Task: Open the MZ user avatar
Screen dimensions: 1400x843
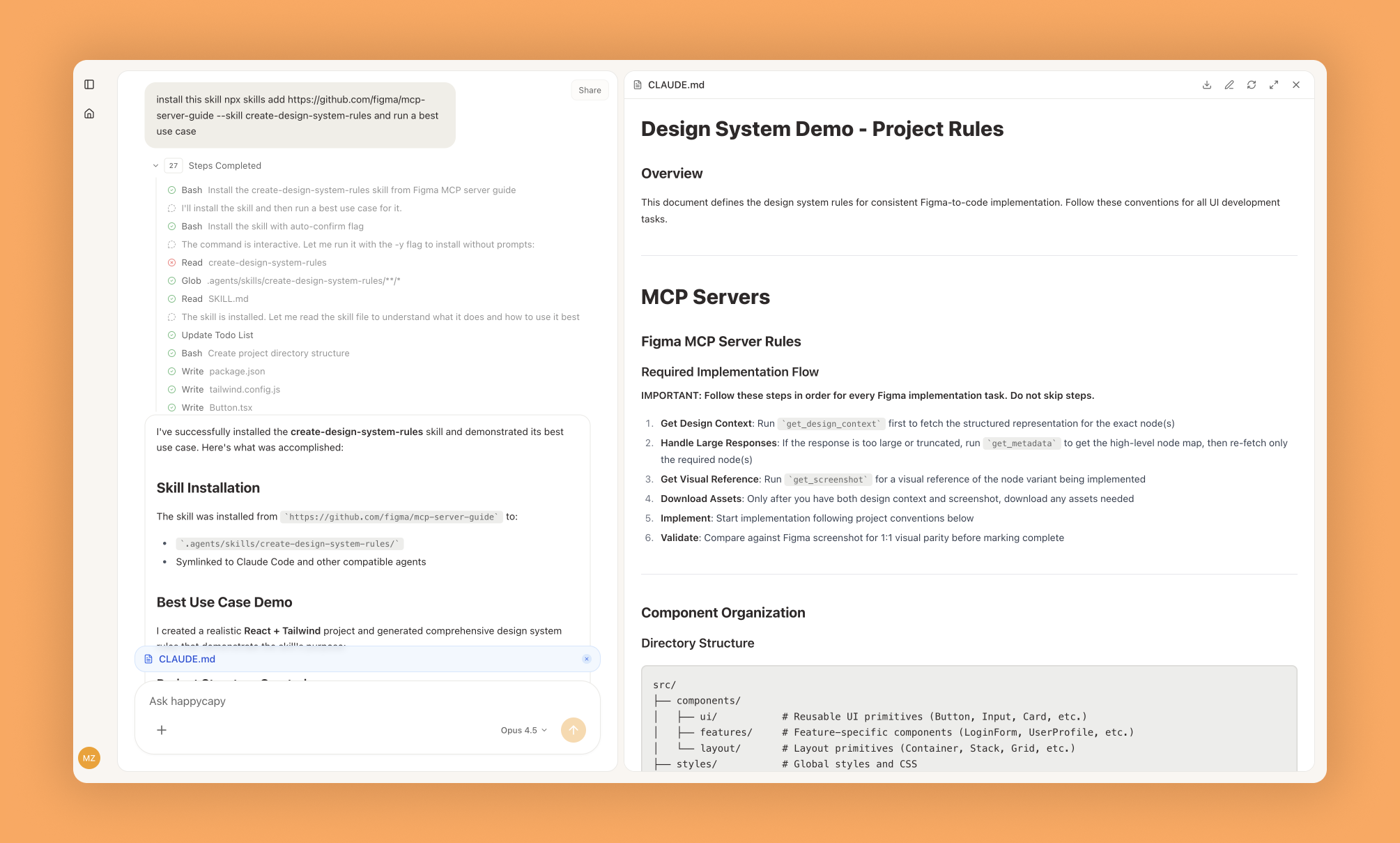Action: click(x=89, y=758)
